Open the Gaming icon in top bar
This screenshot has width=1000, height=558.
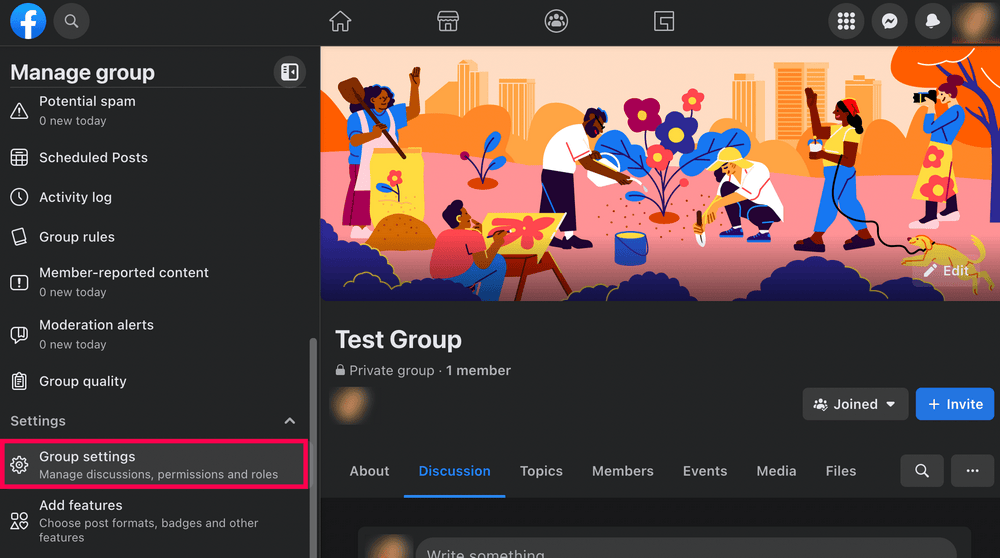(664, 21)
